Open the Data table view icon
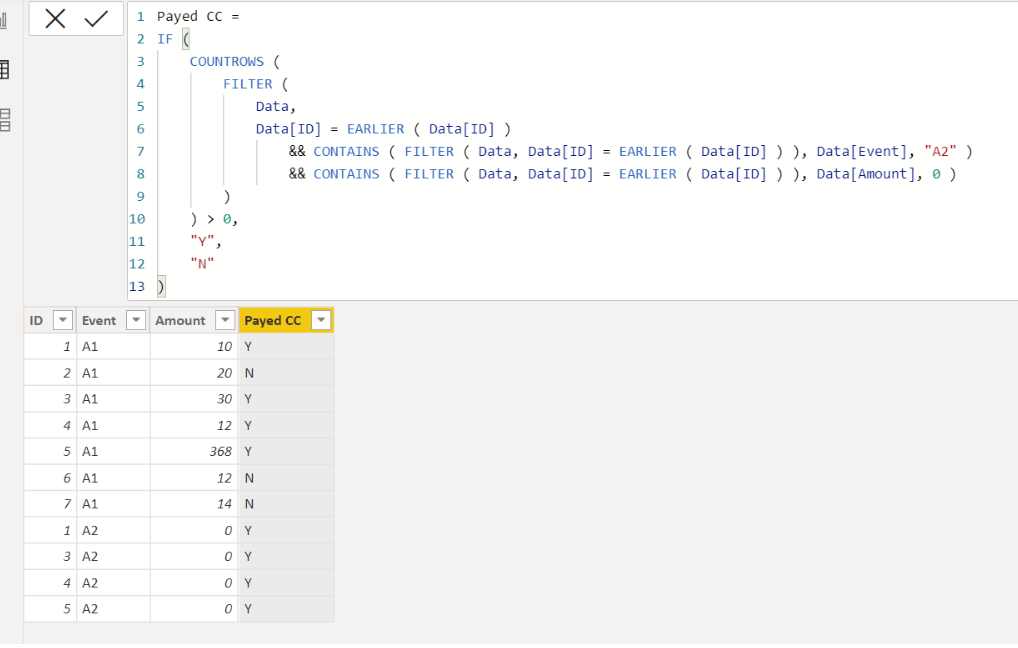1018x648 pixels. point(4,70)
